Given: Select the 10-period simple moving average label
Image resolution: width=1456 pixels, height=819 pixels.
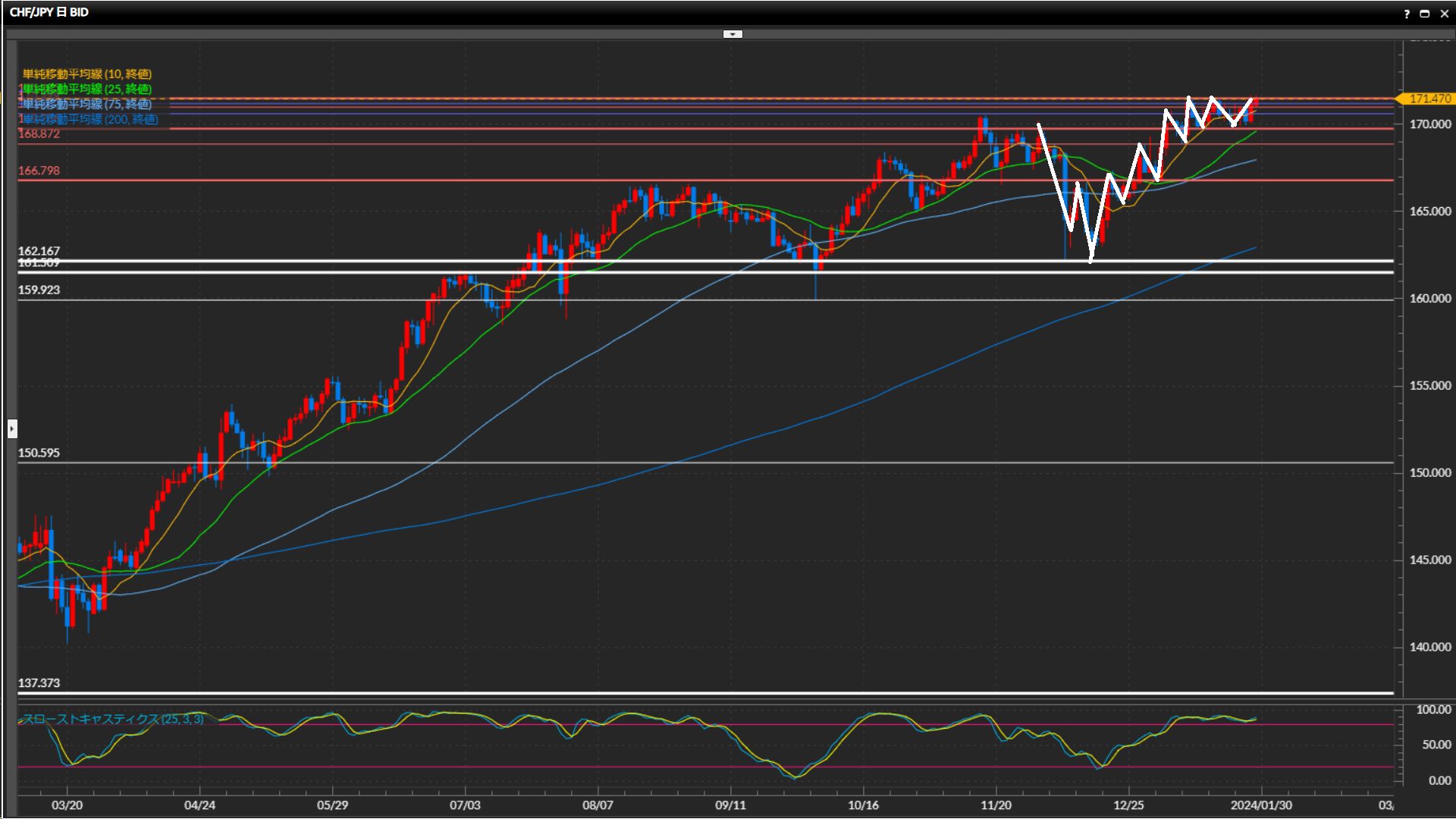Looking at the screenshot, I should 87,74.
